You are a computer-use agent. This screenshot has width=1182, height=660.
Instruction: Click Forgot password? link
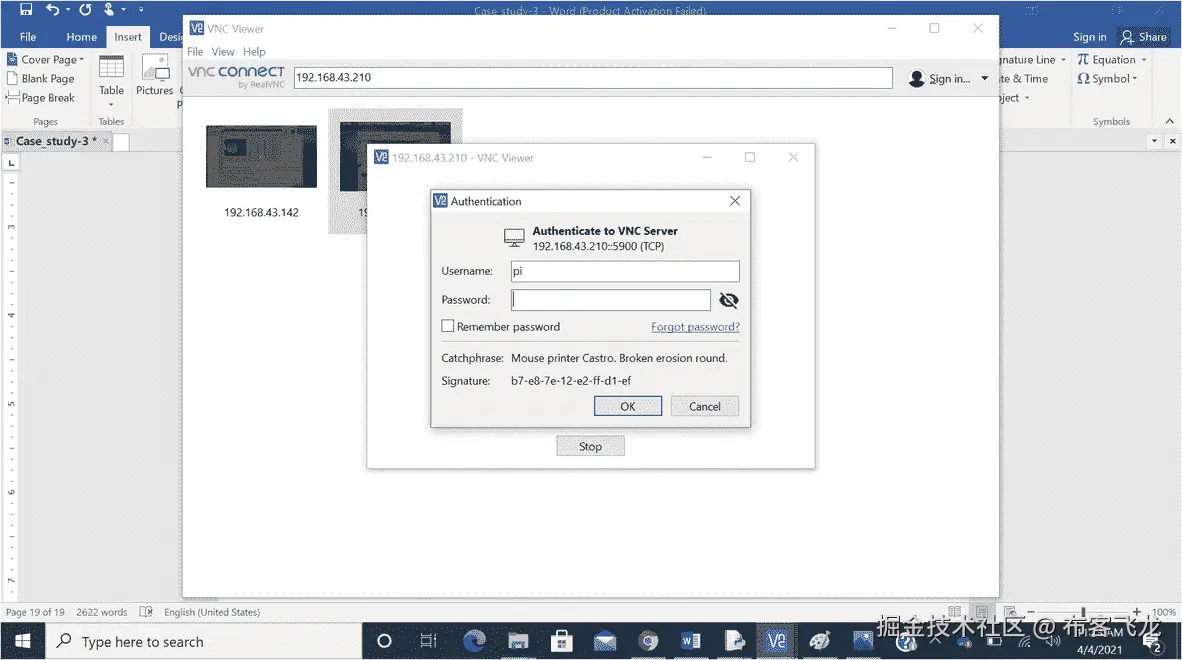pos(695,326)
